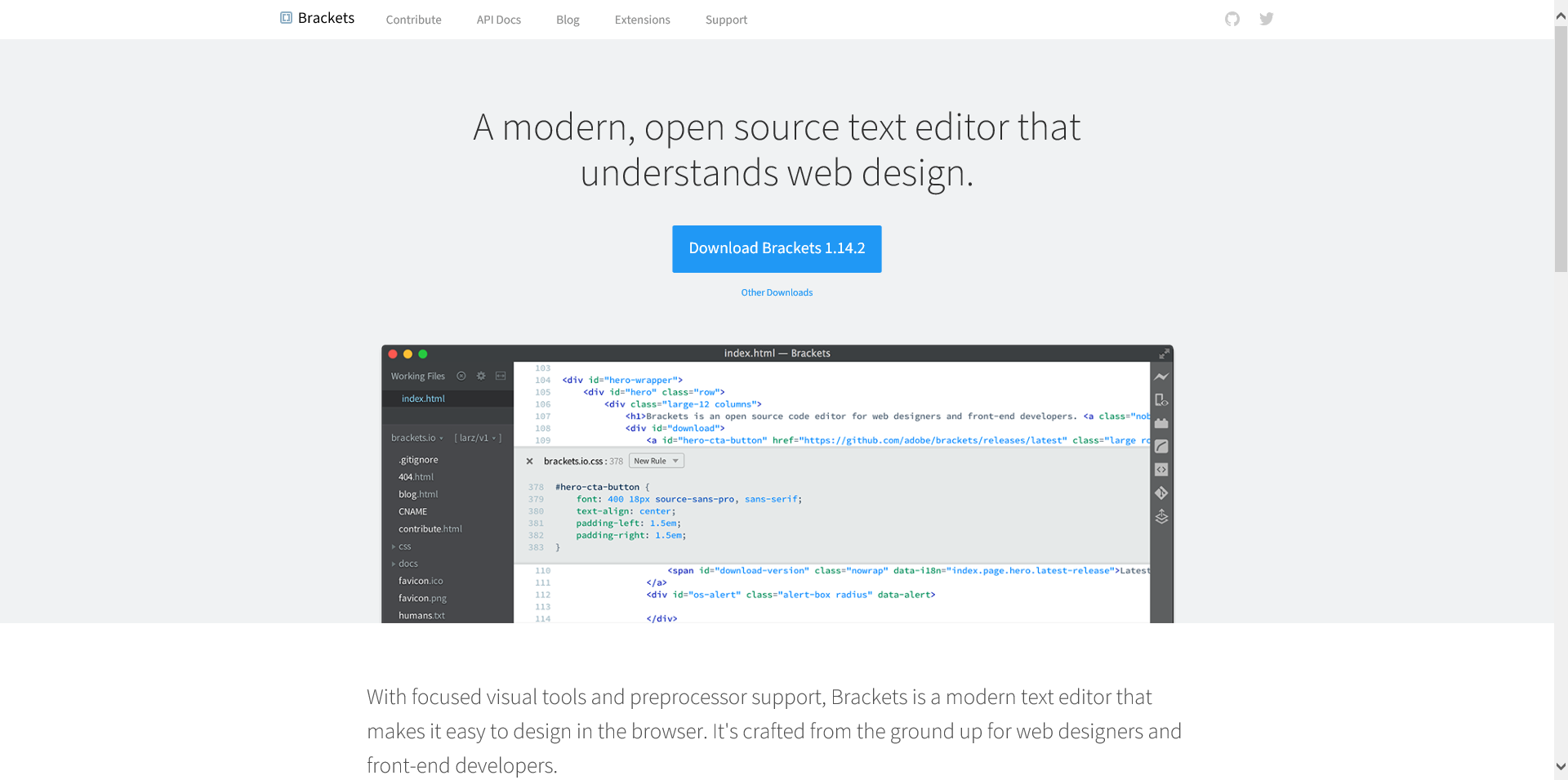1568x780 pixels.
Task: Click line number 107 in editor gutter
Action: [x=543, y=417]
